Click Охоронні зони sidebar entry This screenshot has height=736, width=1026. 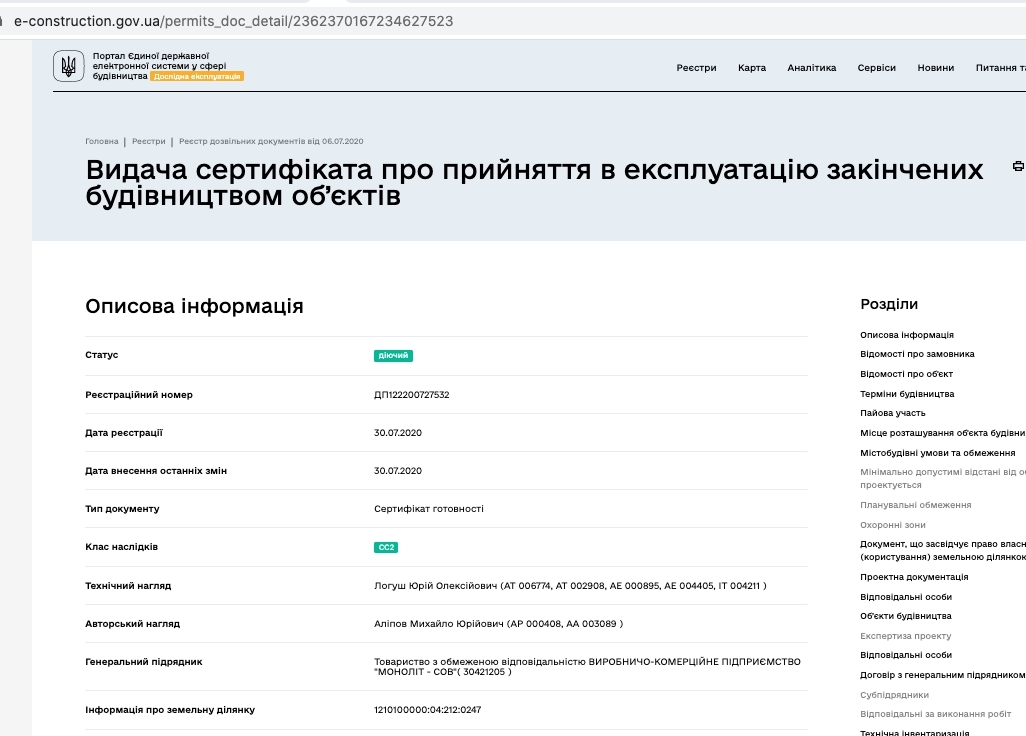tap(893, 525)
